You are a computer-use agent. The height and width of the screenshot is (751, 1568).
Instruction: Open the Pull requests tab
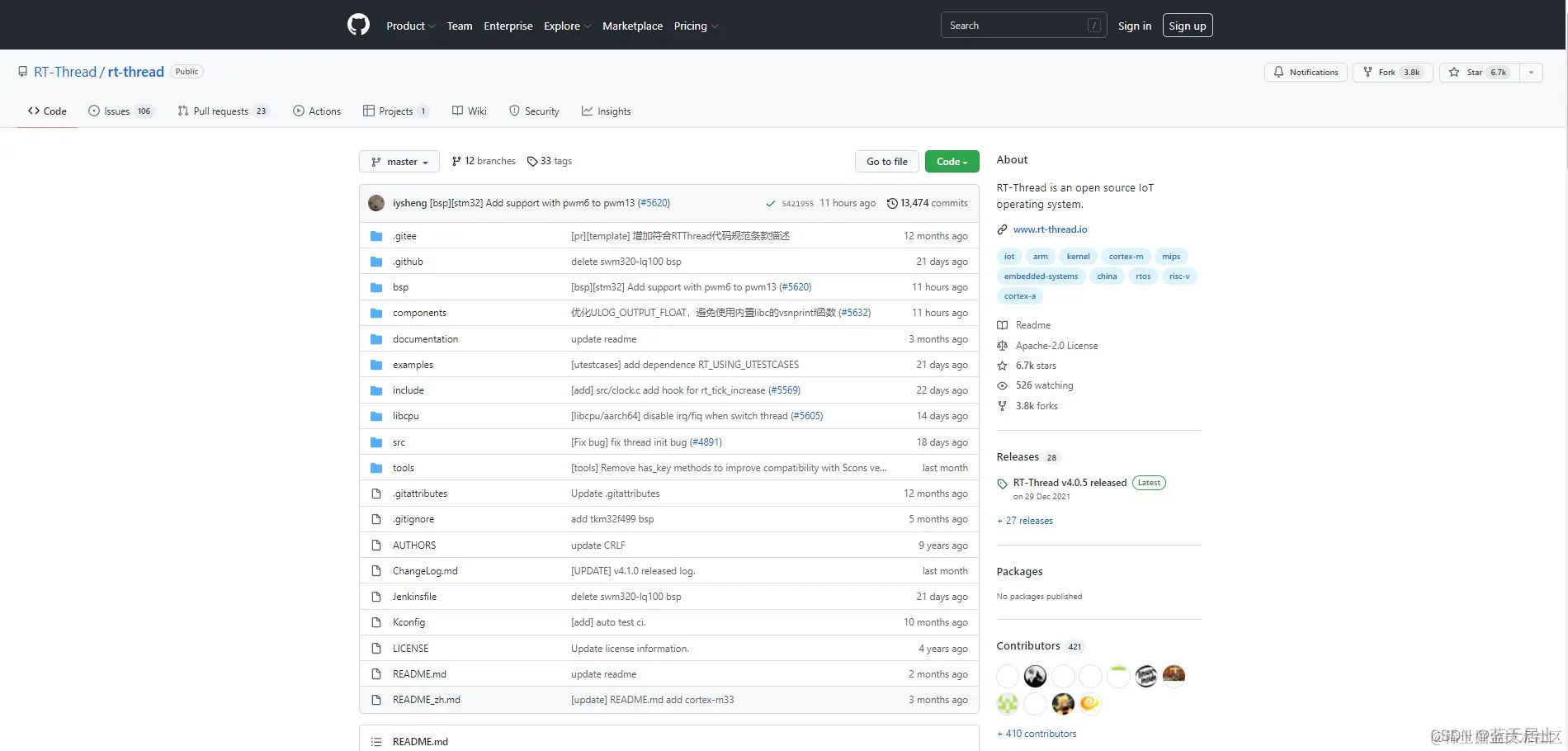tap(223, 111)
